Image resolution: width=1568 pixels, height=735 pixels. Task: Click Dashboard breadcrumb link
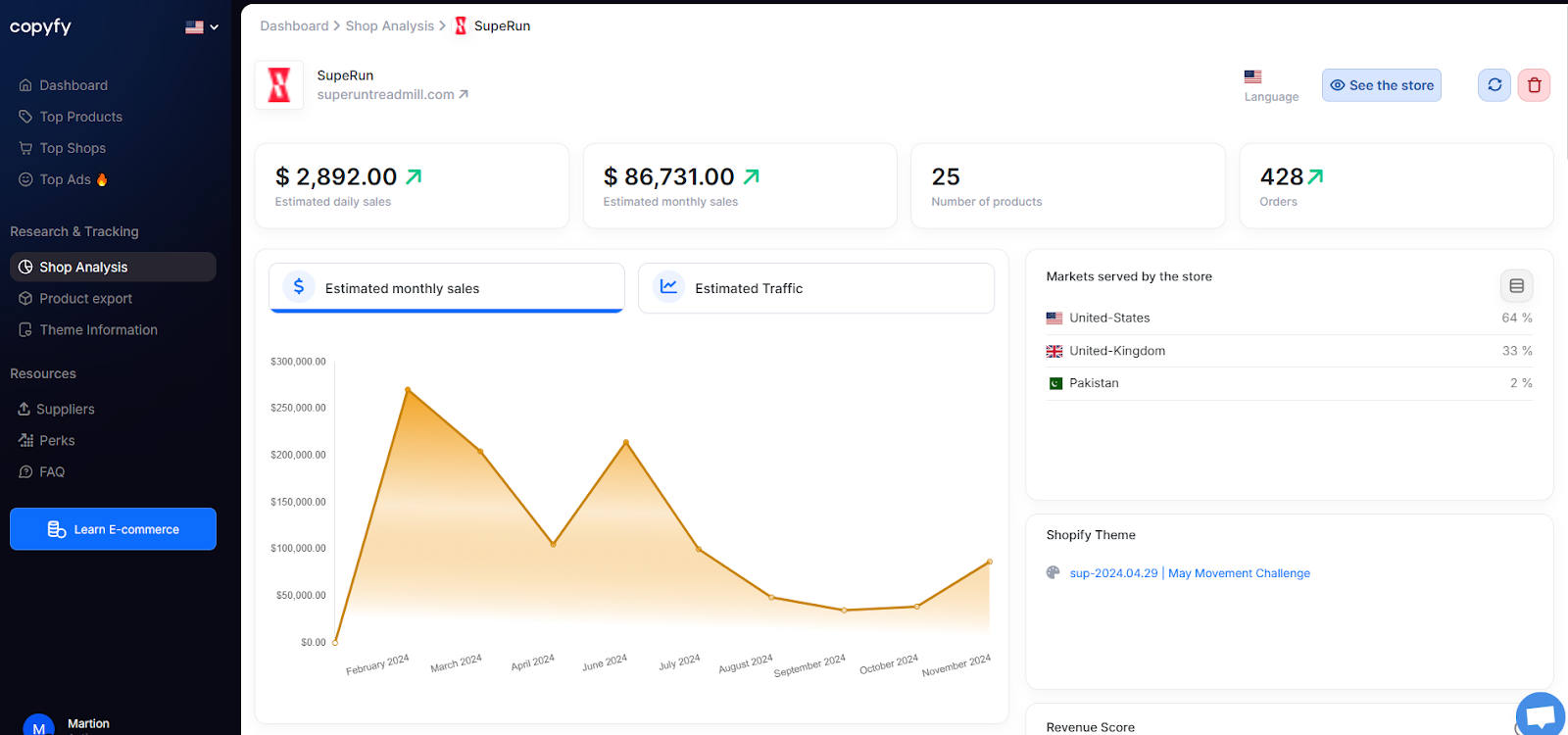pos(294,25)
